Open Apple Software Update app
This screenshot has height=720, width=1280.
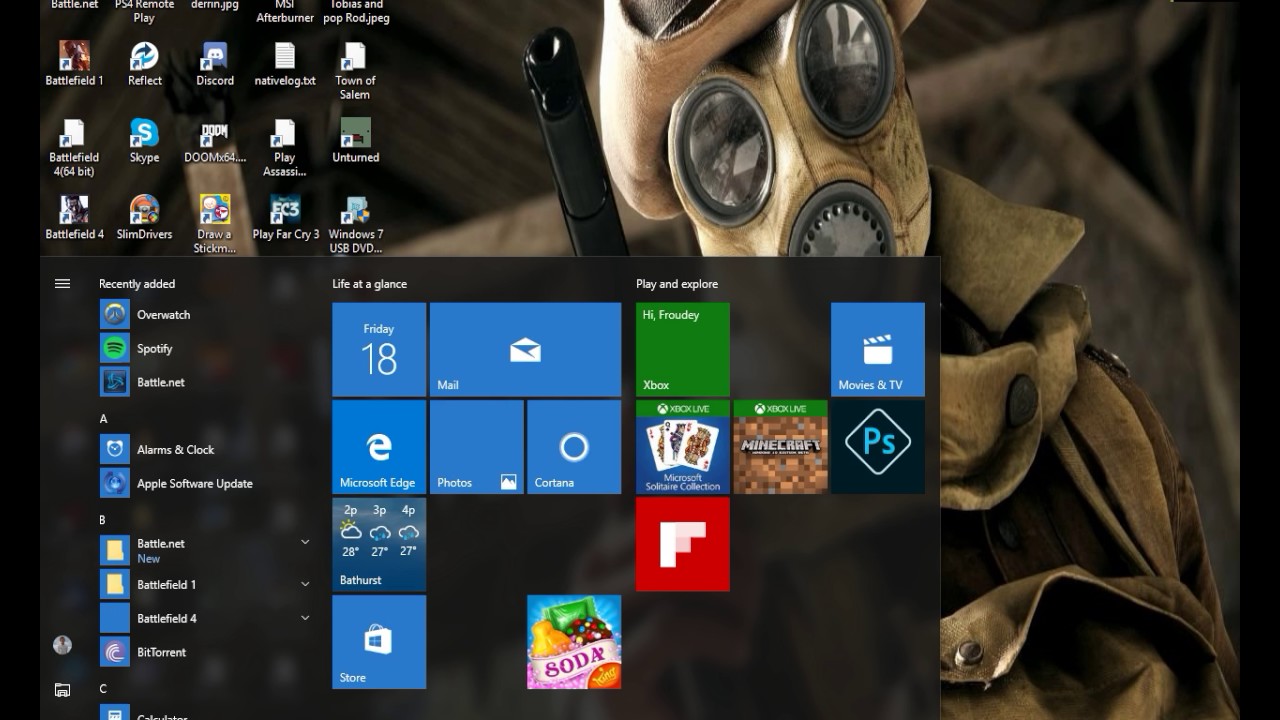(205, 483)
